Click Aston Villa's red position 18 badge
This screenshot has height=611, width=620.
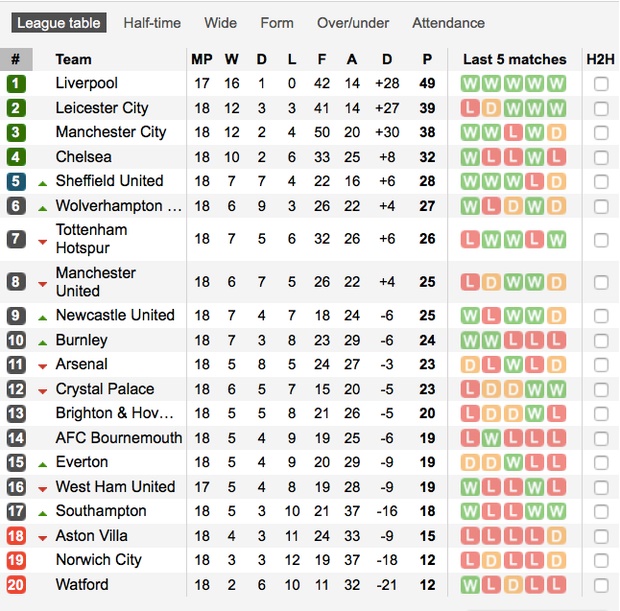coord(16,536)
